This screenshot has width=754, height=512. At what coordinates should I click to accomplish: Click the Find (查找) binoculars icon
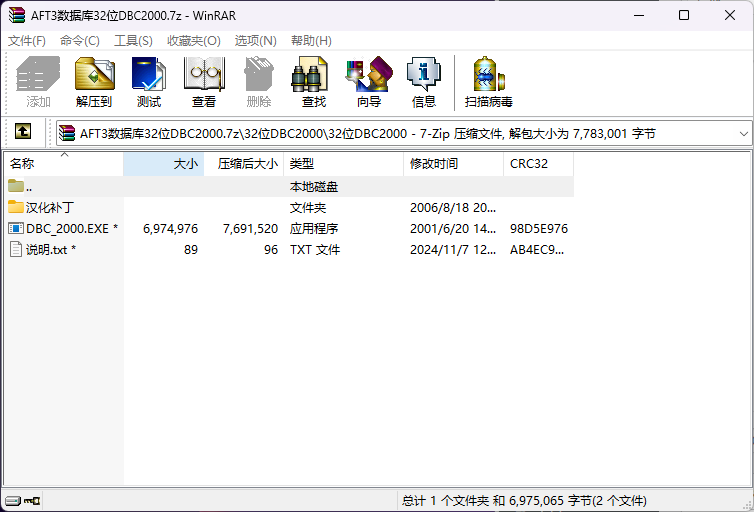click(x=313, y=82)
